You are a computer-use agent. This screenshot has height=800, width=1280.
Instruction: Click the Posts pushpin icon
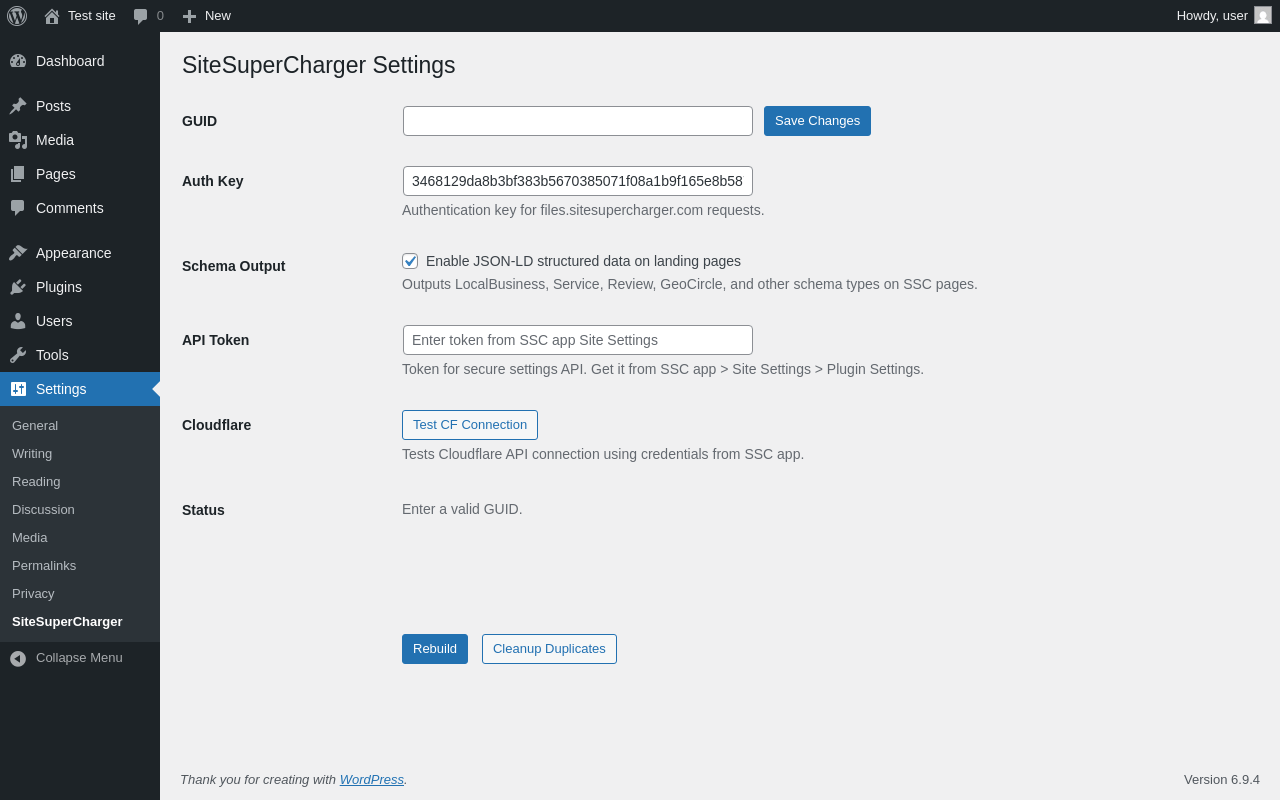(18, 106)
